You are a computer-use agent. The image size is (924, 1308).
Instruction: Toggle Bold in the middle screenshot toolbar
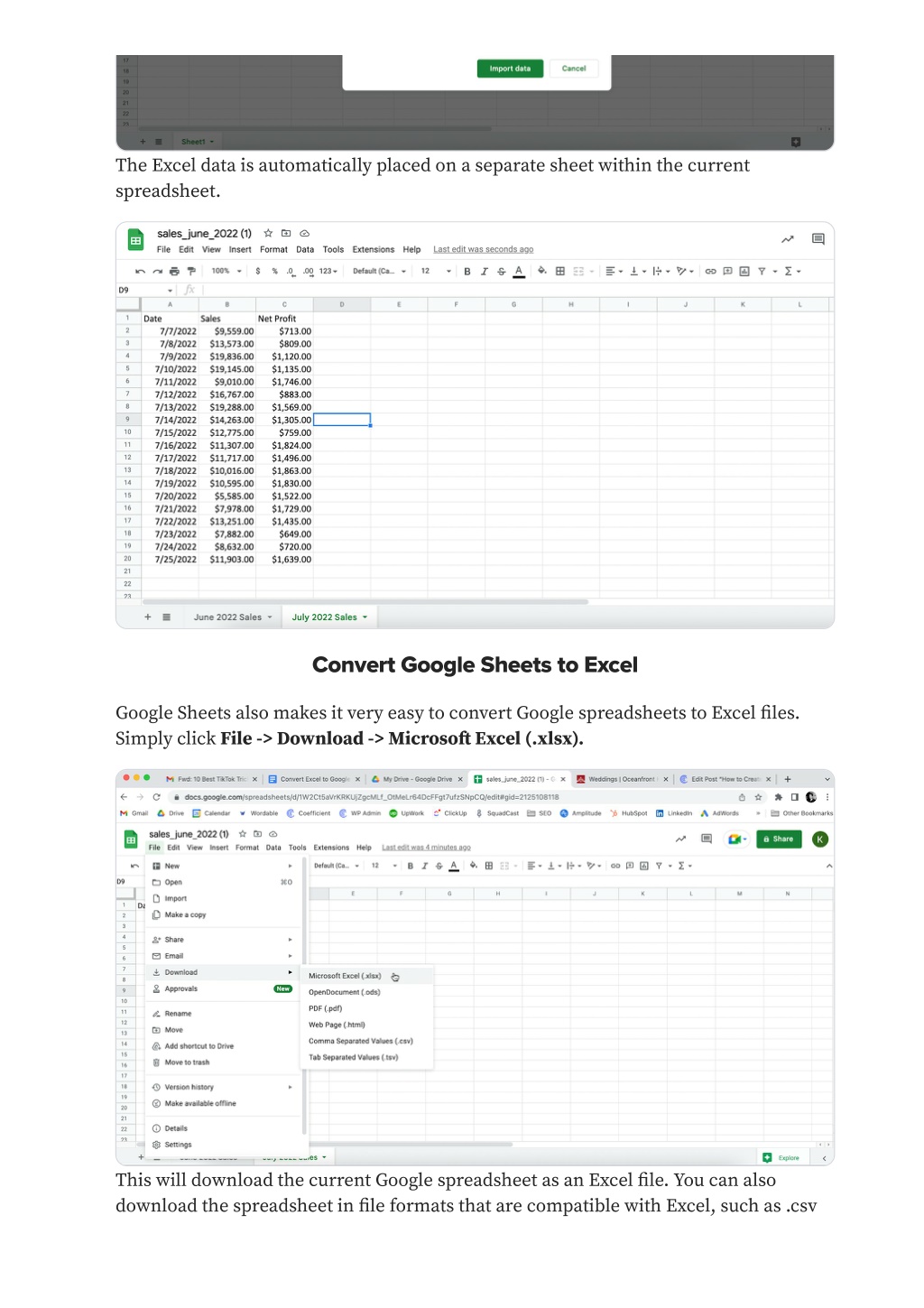(467, 271)
